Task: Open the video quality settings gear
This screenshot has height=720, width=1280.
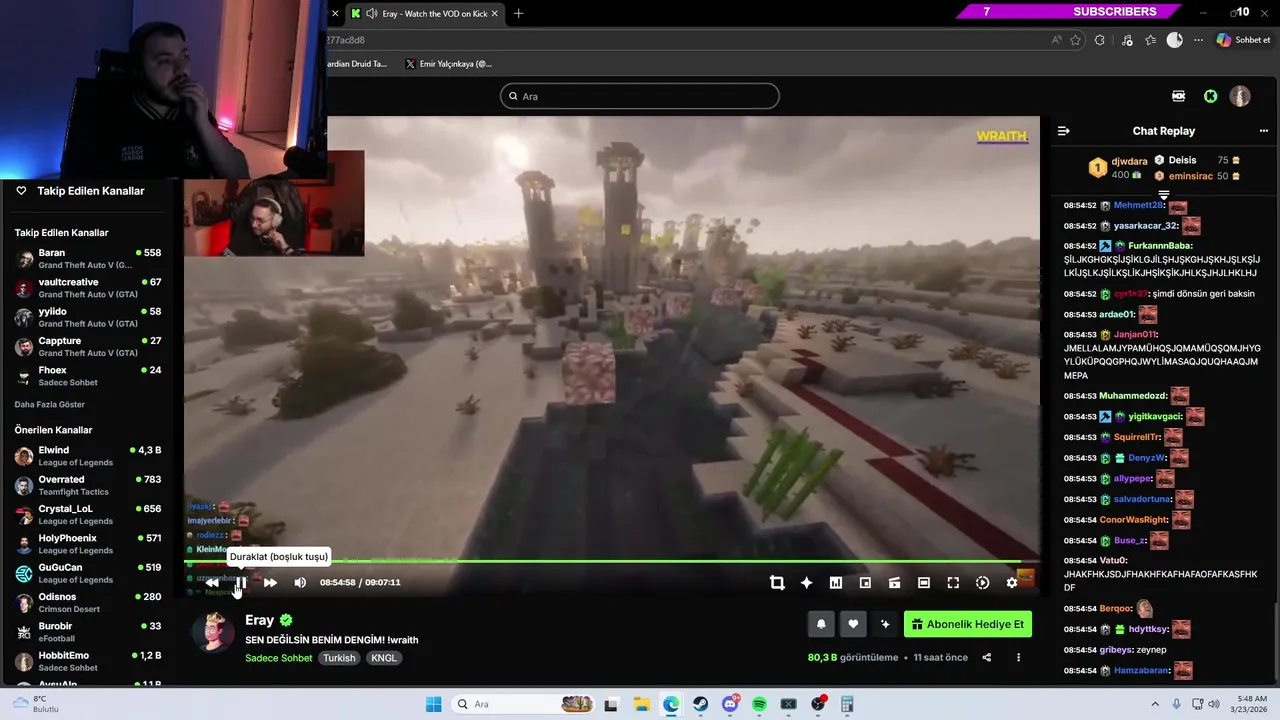Action: click(x=1012, y=583)
